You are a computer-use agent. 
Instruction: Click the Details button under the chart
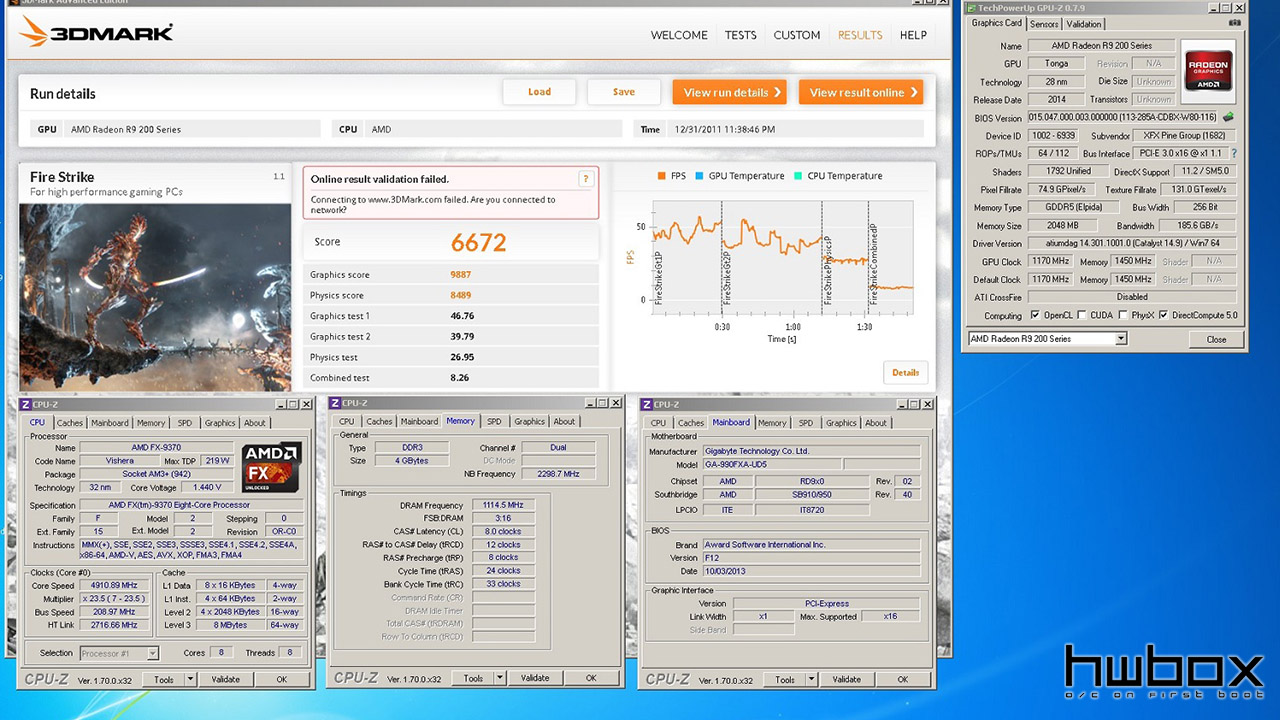[x=905, y=373]
